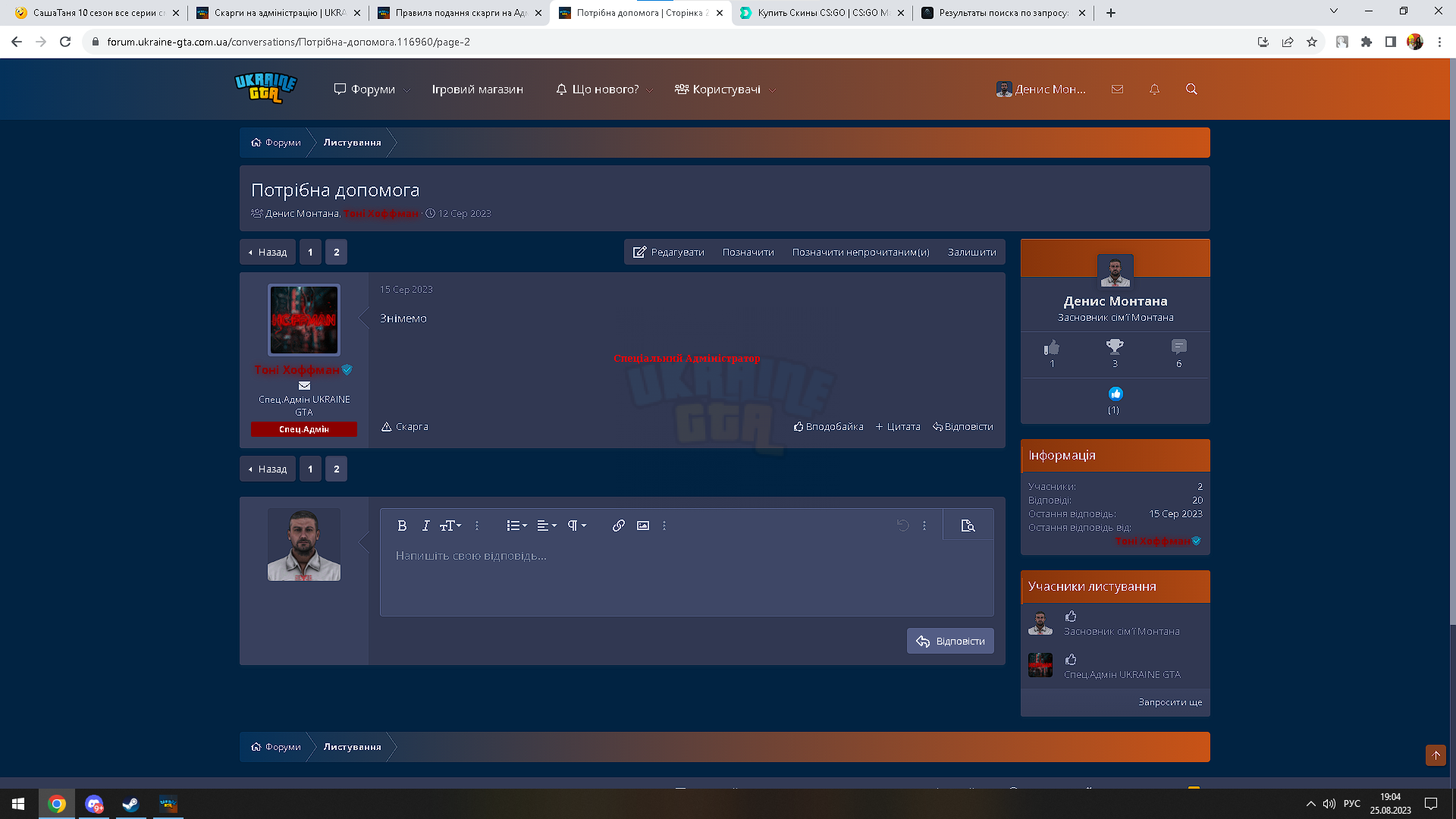The height and width of the screenshot is (819, 1456).
Task: Click Редагувати conversation button
Action: [669, 253]
